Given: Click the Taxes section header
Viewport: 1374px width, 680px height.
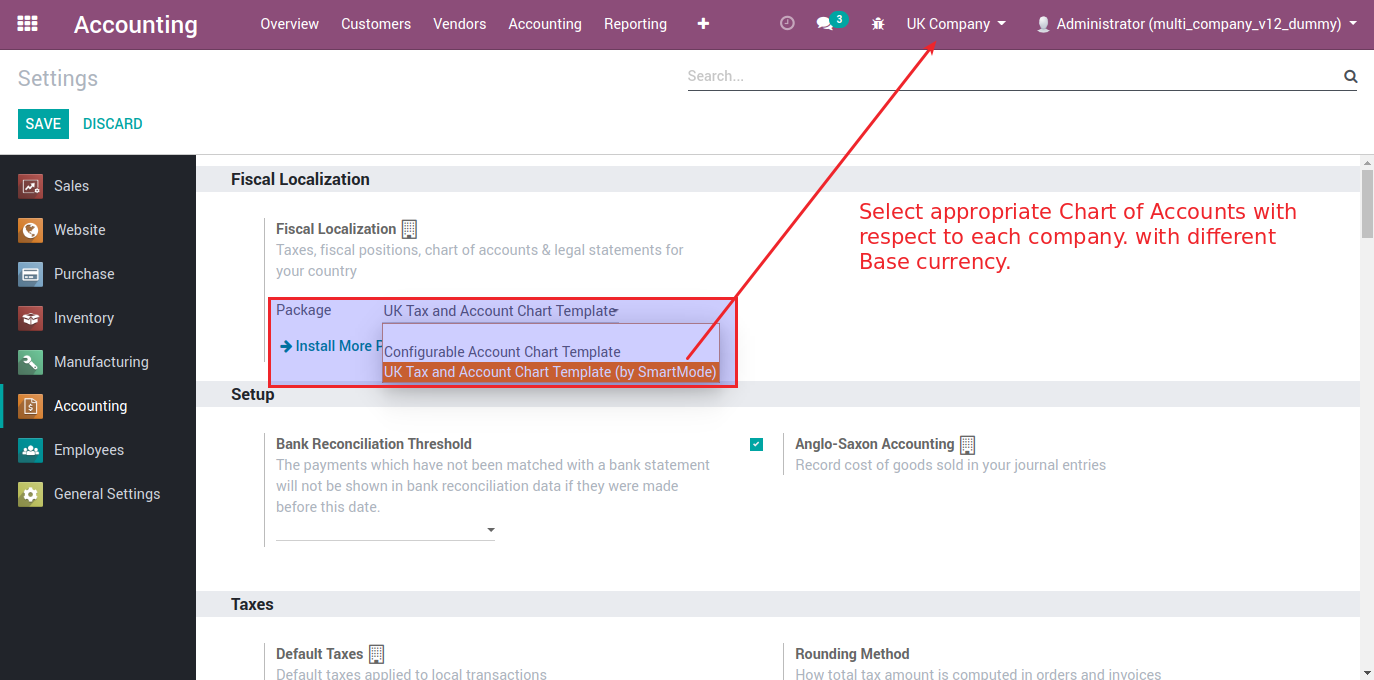Looking at the screenshot, I should (252, 604).
